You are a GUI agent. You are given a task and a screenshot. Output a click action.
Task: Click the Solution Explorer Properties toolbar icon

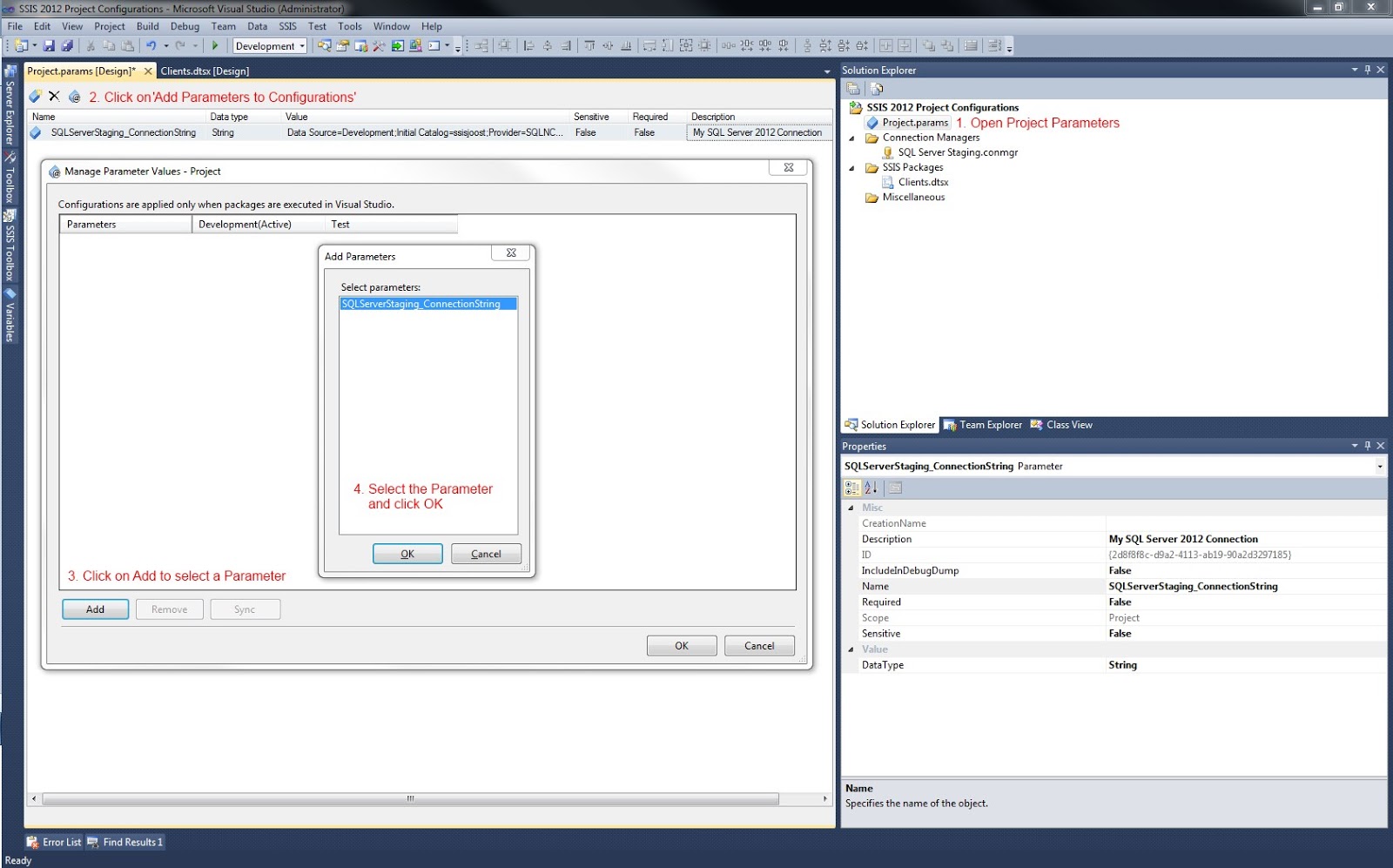[853, 89]
